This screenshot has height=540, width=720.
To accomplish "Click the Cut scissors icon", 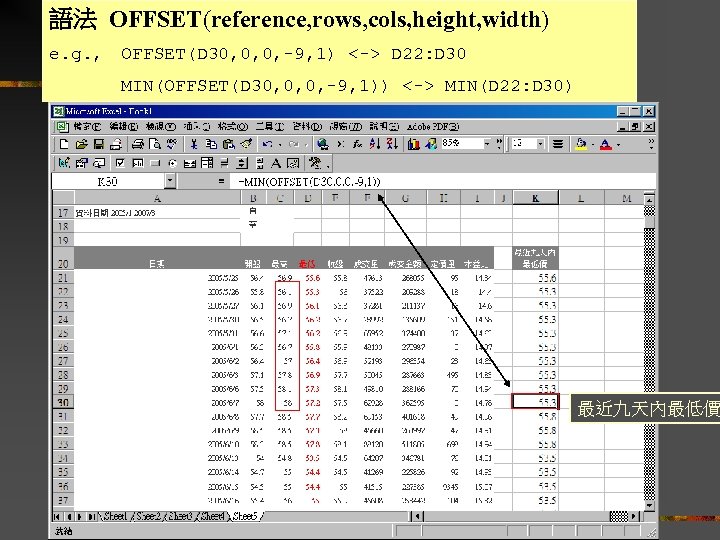I will (x=193, y=144).
